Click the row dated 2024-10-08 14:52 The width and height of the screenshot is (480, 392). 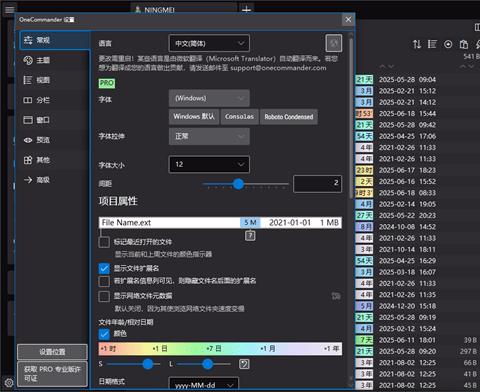417,227
